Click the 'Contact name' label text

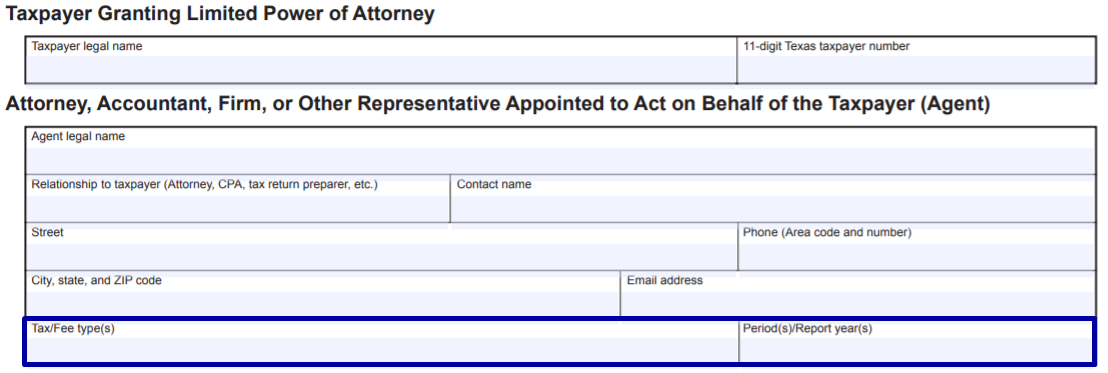(x=494, y=184)
